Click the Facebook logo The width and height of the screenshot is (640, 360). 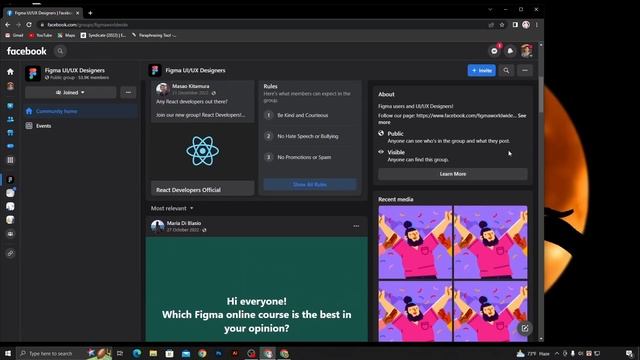pyautogui.click(x=27, y=51)
